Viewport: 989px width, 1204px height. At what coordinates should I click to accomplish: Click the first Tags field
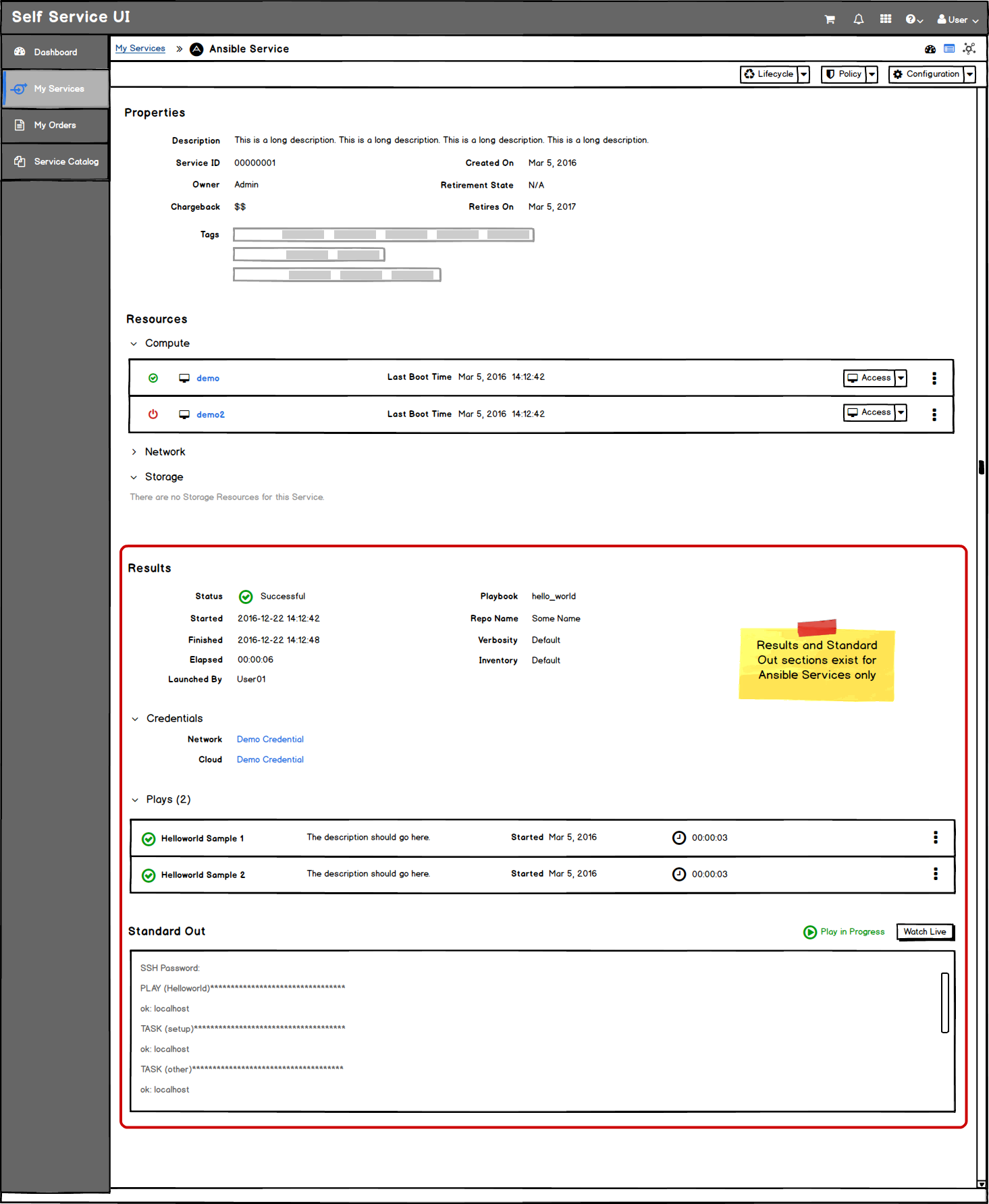[x=383, y=235]
